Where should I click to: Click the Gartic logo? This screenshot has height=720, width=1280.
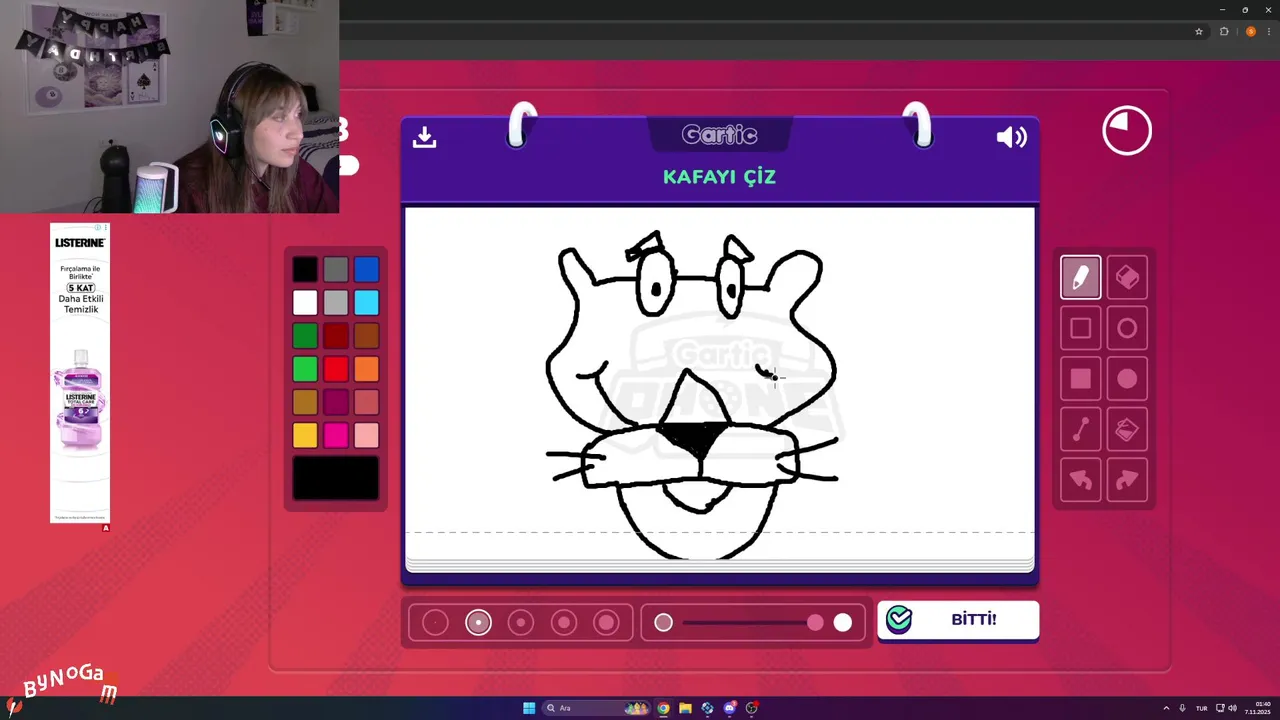point(720,134)
